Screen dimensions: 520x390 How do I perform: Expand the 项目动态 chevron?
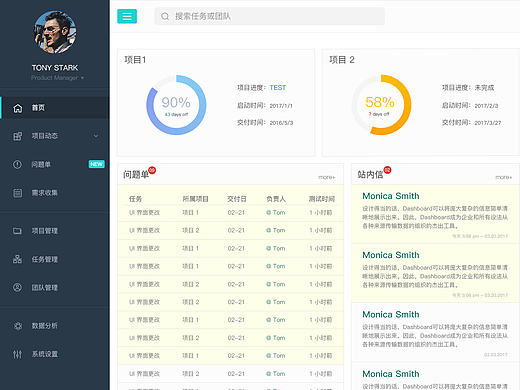pyautogui.click(x=96, y=136)
